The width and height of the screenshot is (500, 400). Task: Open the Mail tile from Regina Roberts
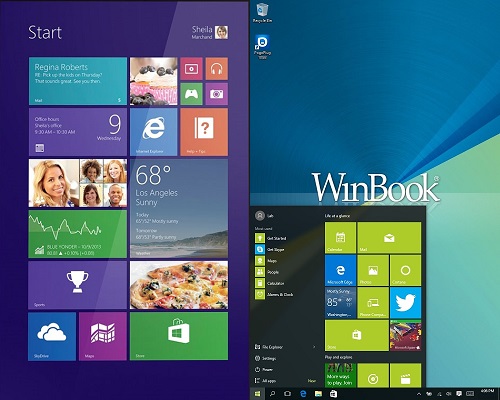(78, 81)
